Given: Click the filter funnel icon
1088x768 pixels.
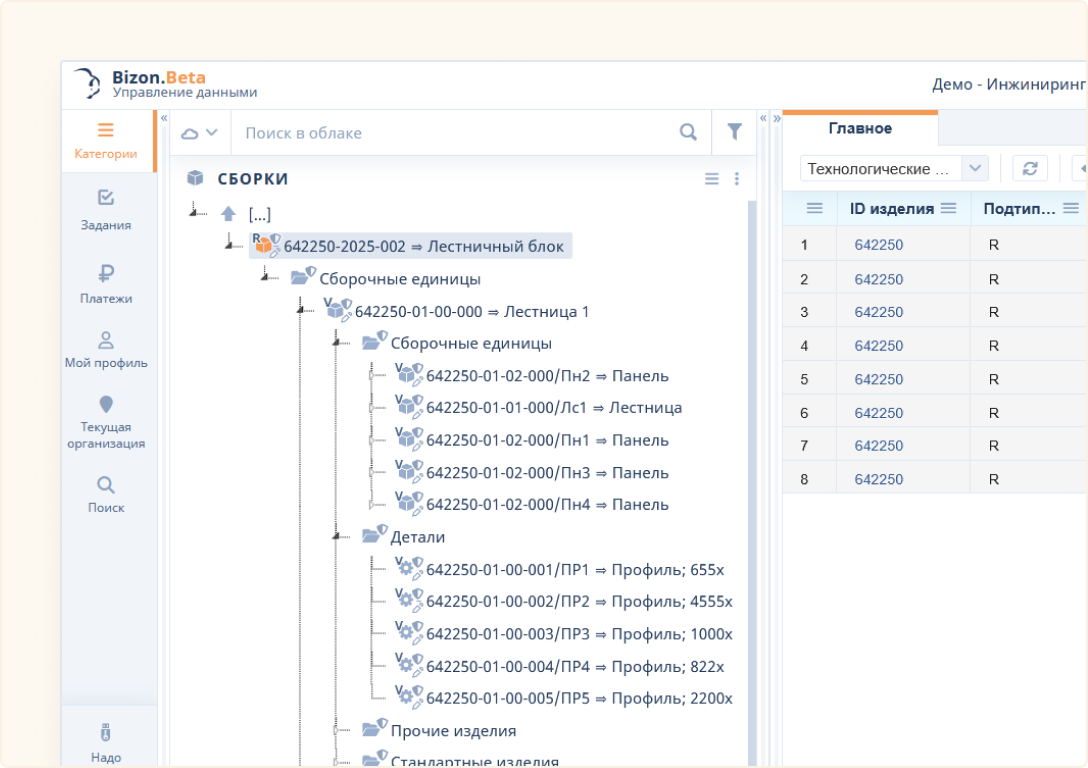Looking at the screenshot, I should [734, 132].
